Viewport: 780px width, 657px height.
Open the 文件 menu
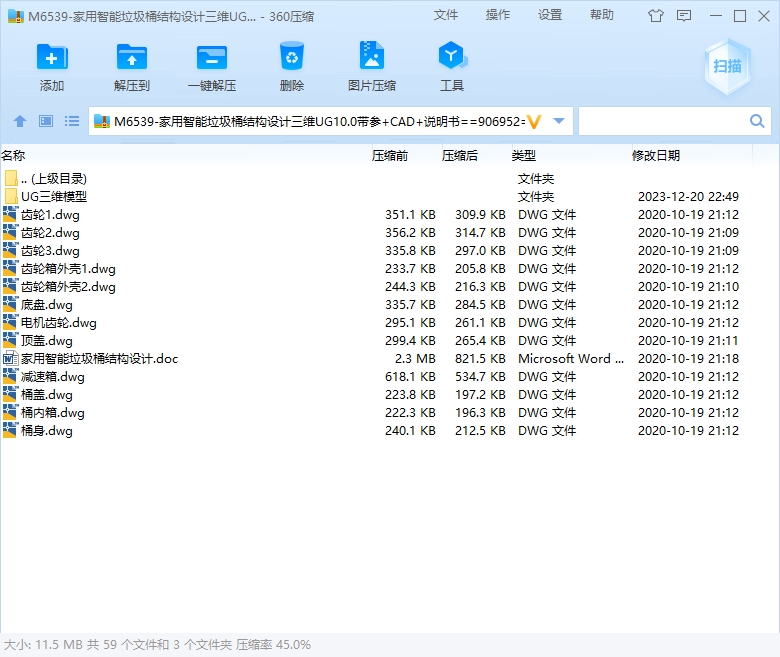[446, 15]
